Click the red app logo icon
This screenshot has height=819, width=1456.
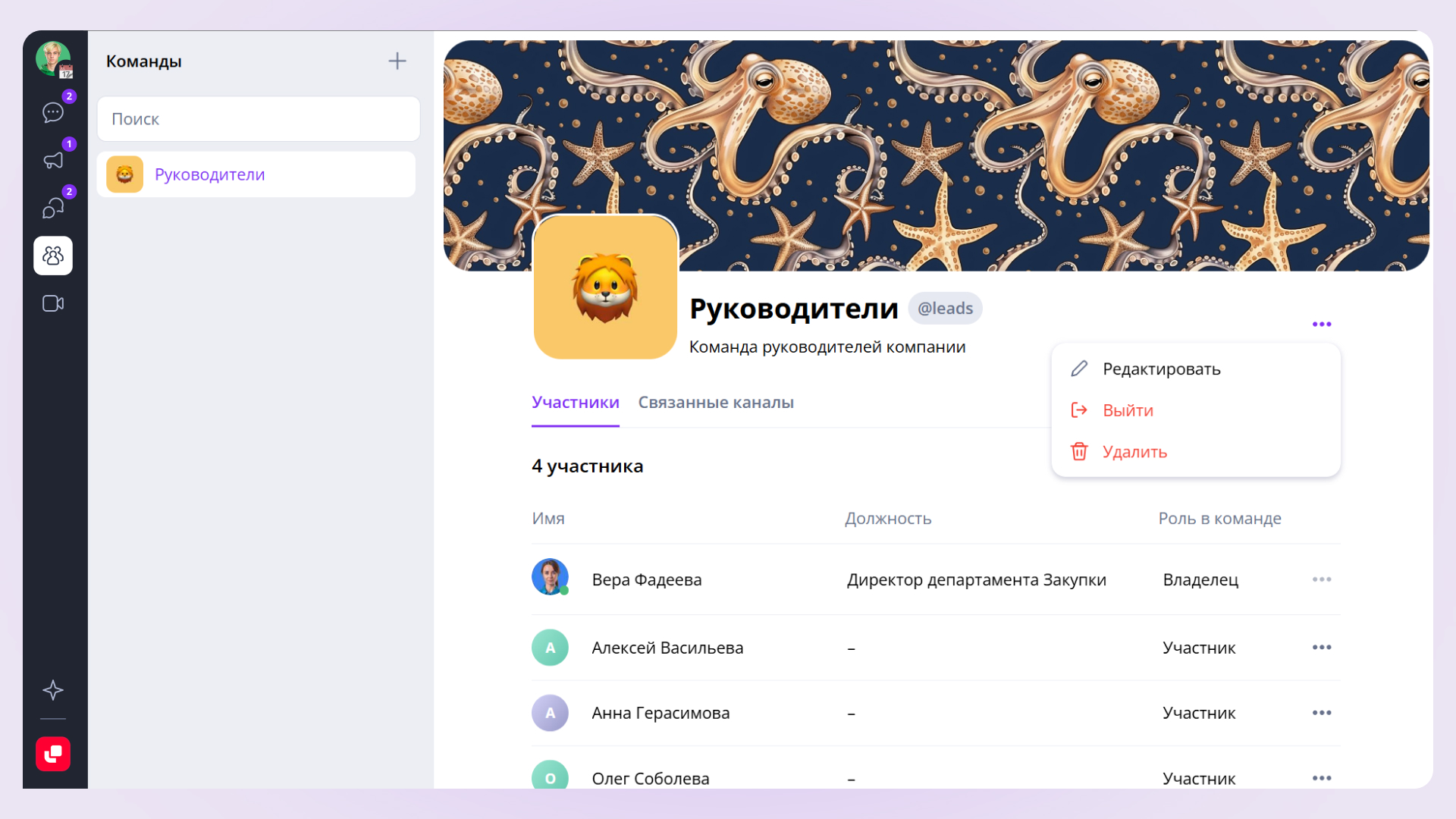coord(53,754)
